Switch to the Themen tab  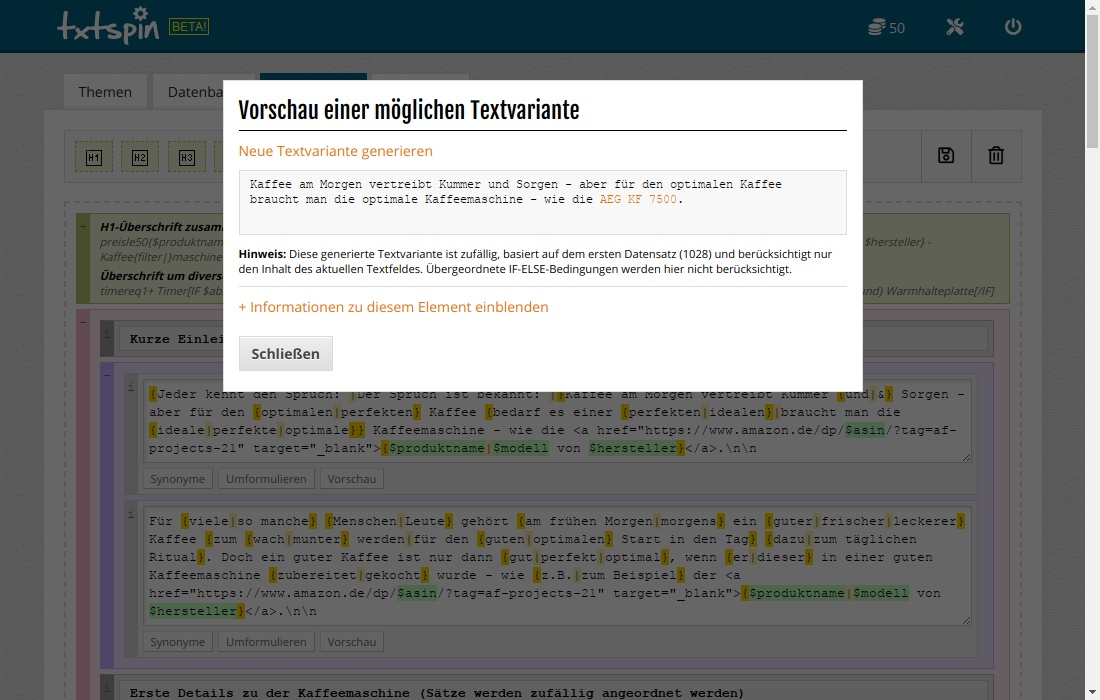coord(105,92)
